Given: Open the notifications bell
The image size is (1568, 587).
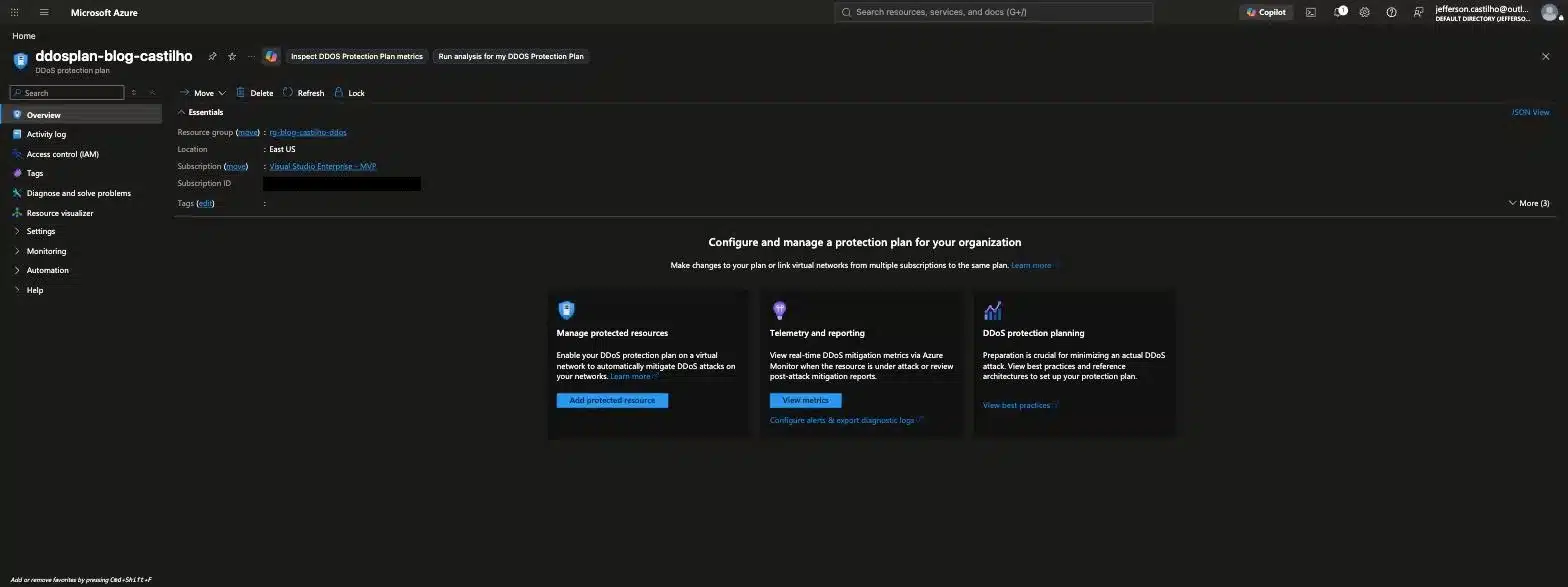Looking at the screenshot, I should tap(1340, 12).
